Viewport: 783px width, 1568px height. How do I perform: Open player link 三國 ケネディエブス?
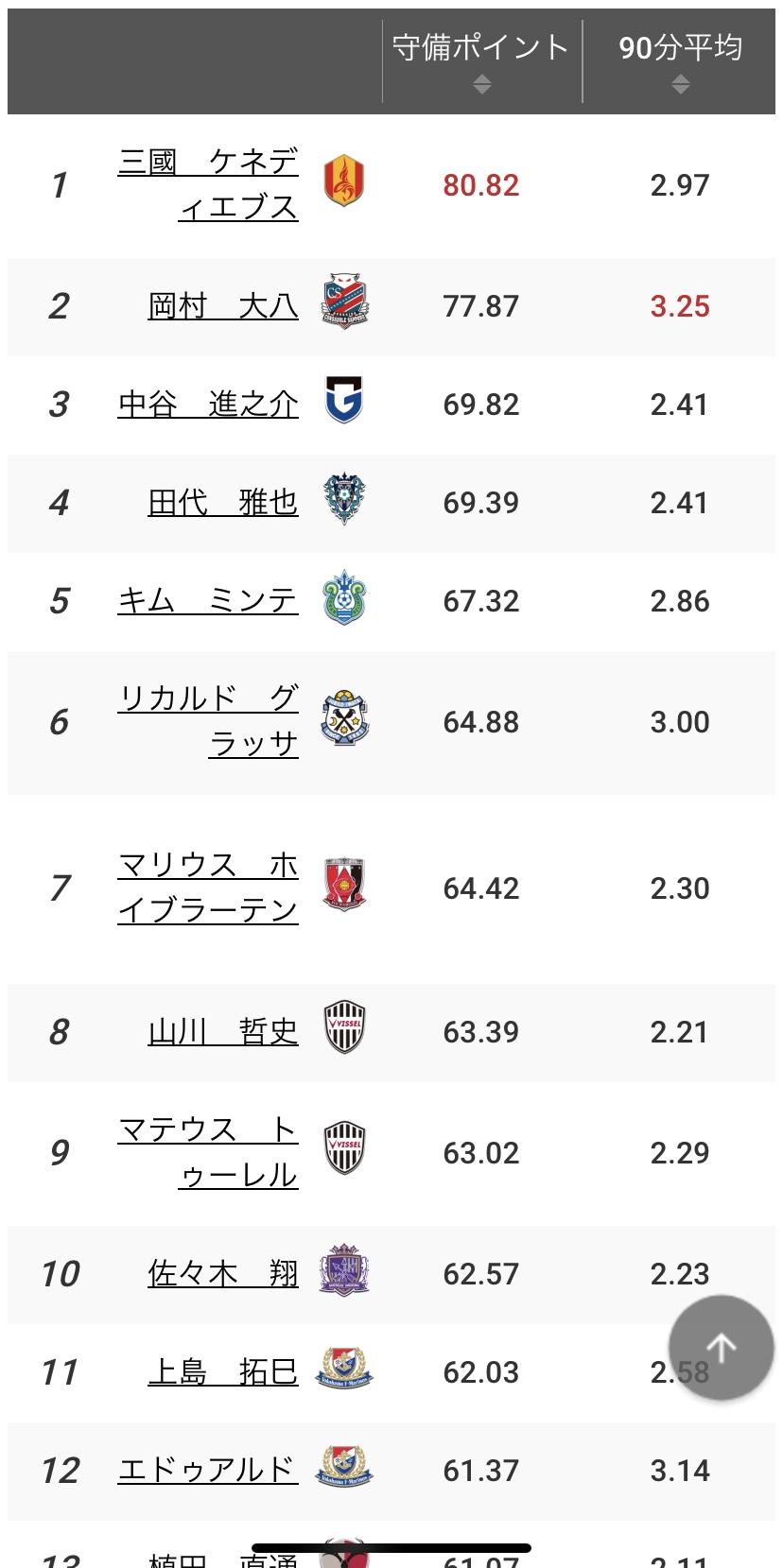(208, 184)
